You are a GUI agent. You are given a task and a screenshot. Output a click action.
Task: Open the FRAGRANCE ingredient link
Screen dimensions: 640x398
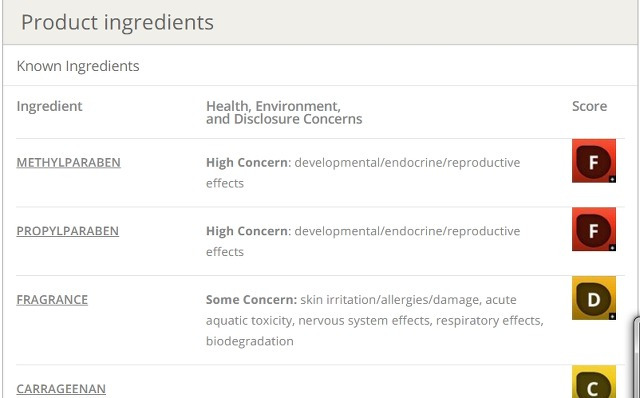tap(52, 300)
